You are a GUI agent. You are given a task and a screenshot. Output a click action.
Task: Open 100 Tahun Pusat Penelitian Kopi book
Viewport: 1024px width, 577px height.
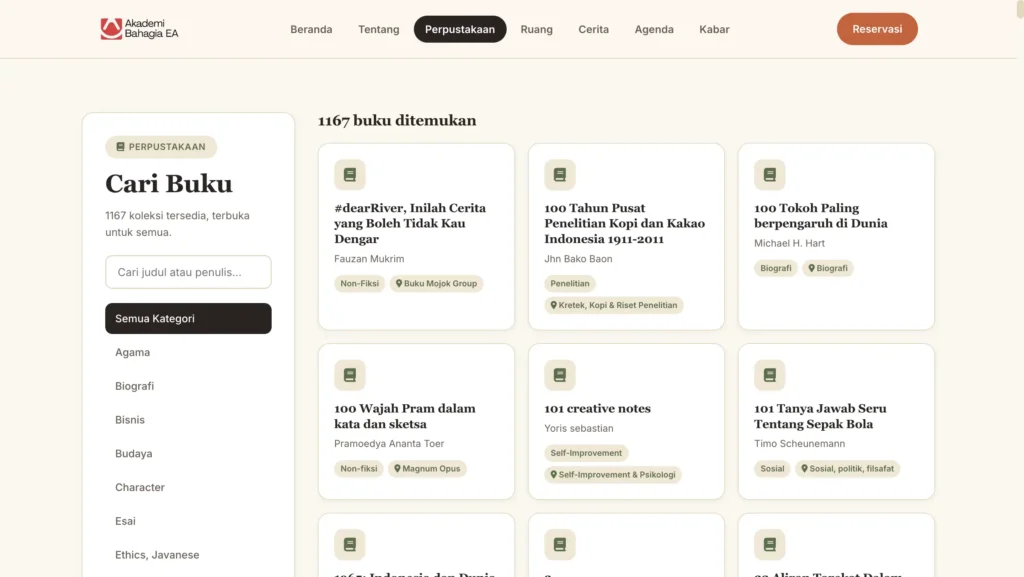tap(625, 223)
